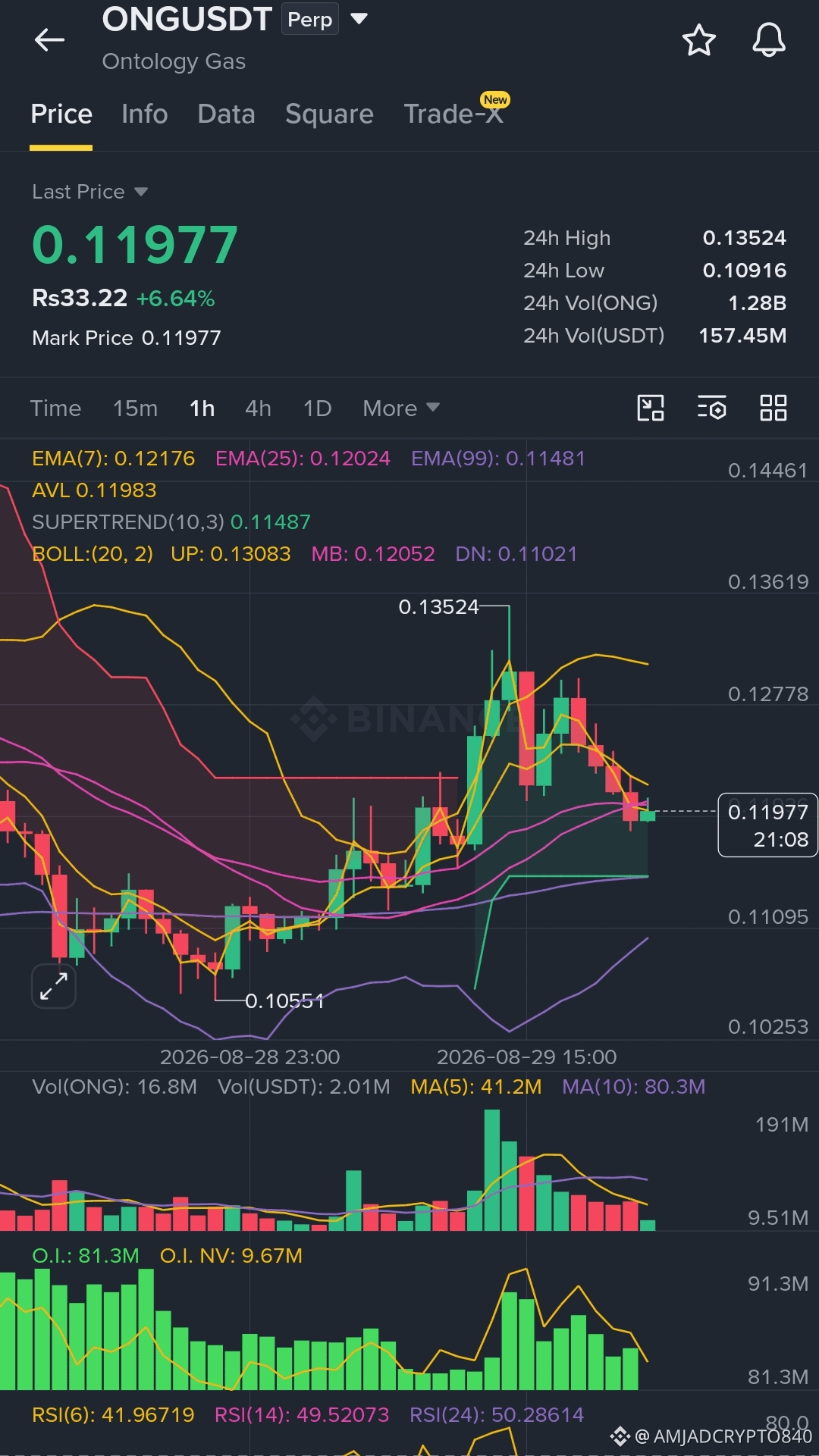The width and height of the screenshot is (819, 1456).
Task: Tap the O.I. 81.3M open interest label
Action: point(86,1256)
